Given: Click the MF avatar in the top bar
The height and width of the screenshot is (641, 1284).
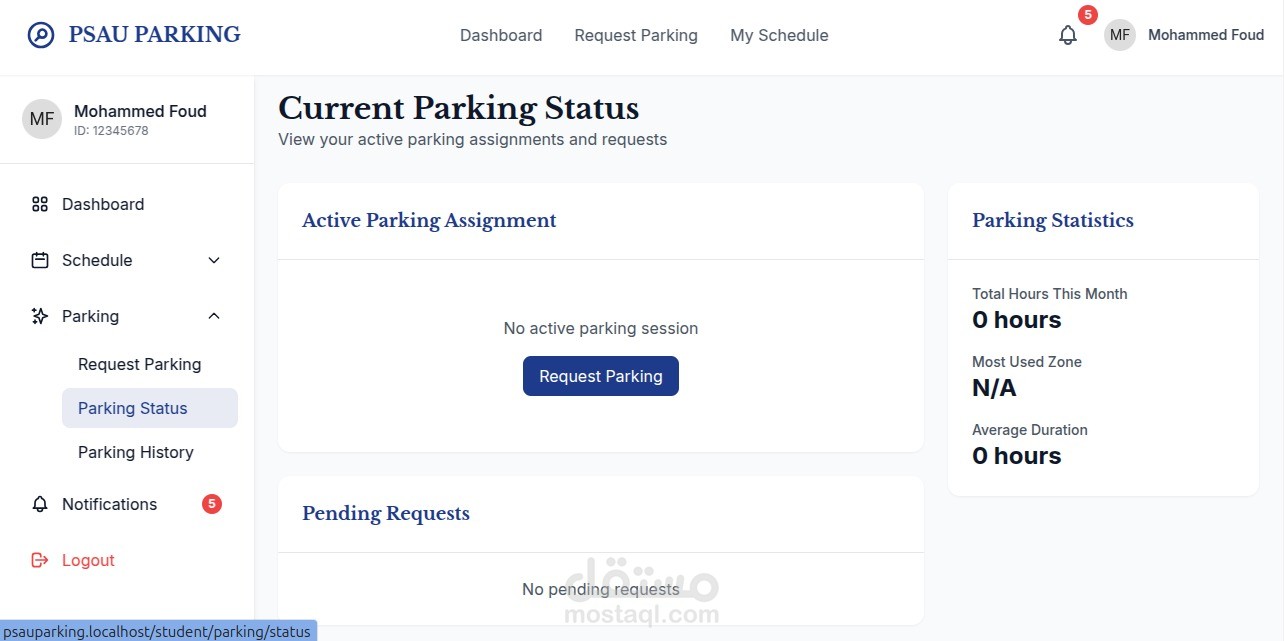Looking at the screenshot, I should point(1120,35).
